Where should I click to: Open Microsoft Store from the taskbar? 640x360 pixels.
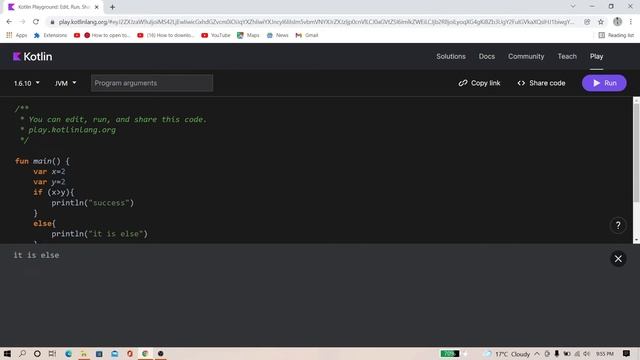coord(99,353)
